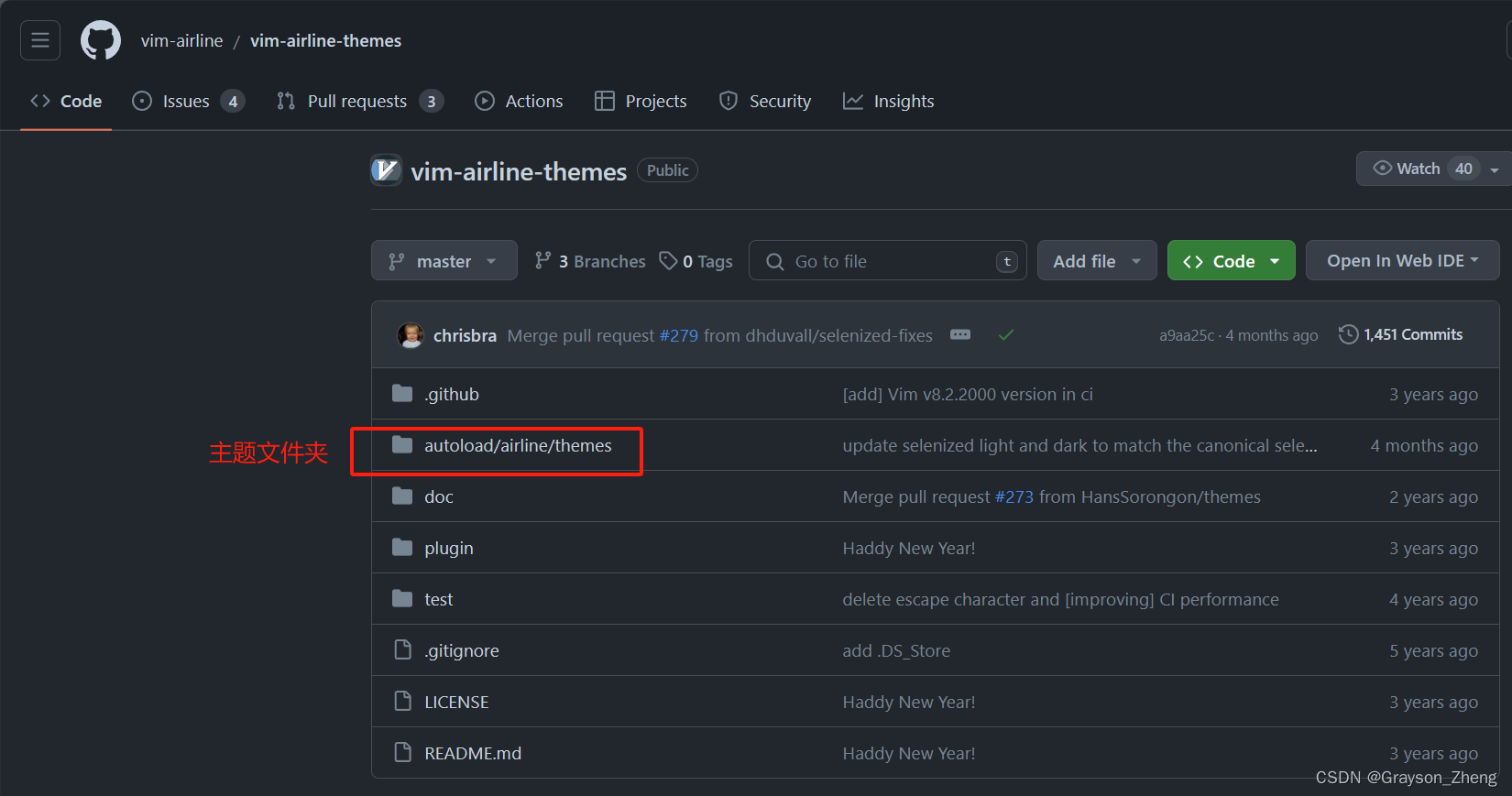The image size is (1512, 796).
Task: Open the commits history clock icon
Action: [x=1348, y=334]
